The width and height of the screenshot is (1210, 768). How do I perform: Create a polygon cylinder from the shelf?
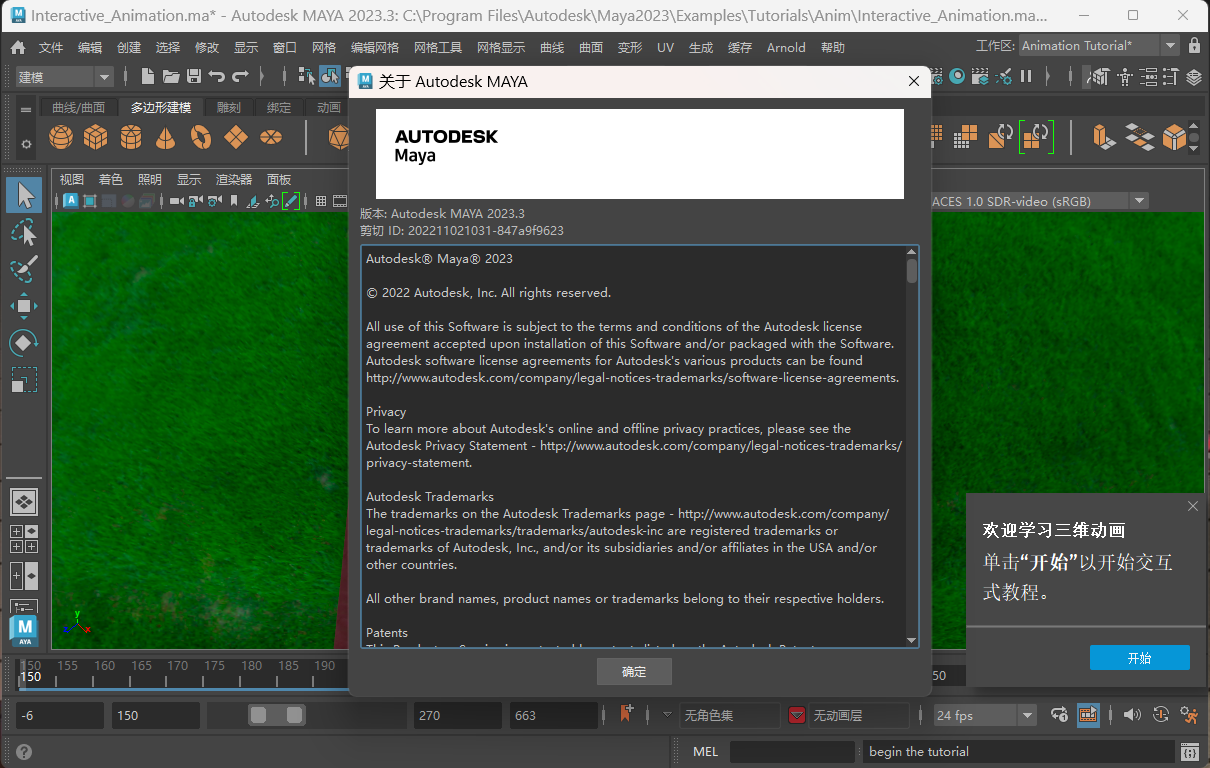coord(131,136)
